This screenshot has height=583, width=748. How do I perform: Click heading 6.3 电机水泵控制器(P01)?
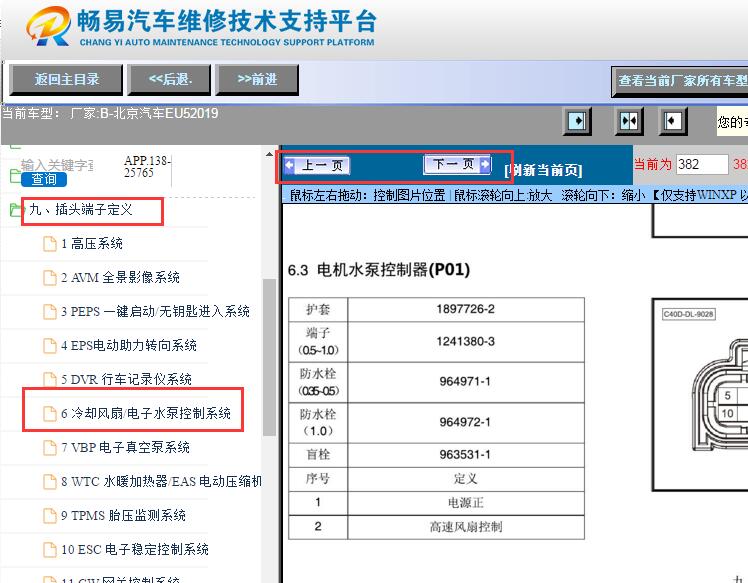coord(379,270)
